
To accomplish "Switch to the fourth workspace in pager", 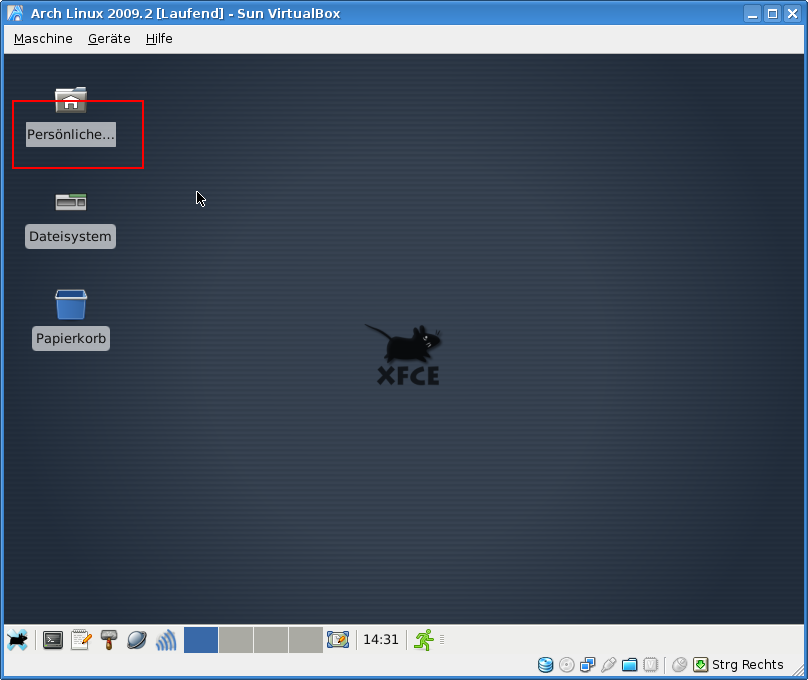I will coord(305,640).
